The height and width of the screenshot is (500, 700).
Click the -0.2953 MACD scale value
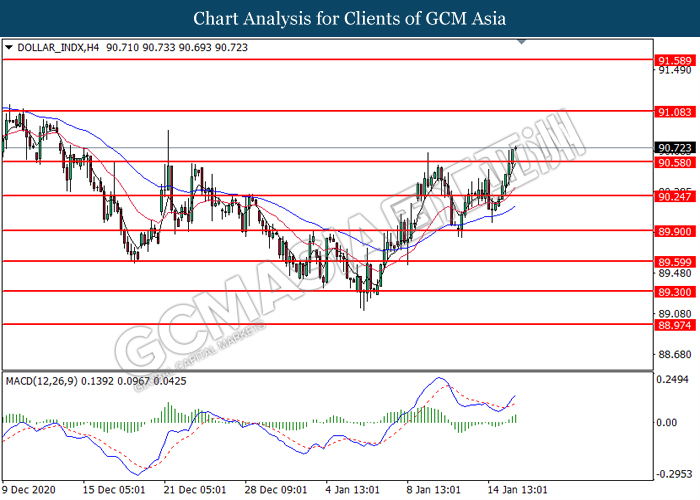pos(673,474)
